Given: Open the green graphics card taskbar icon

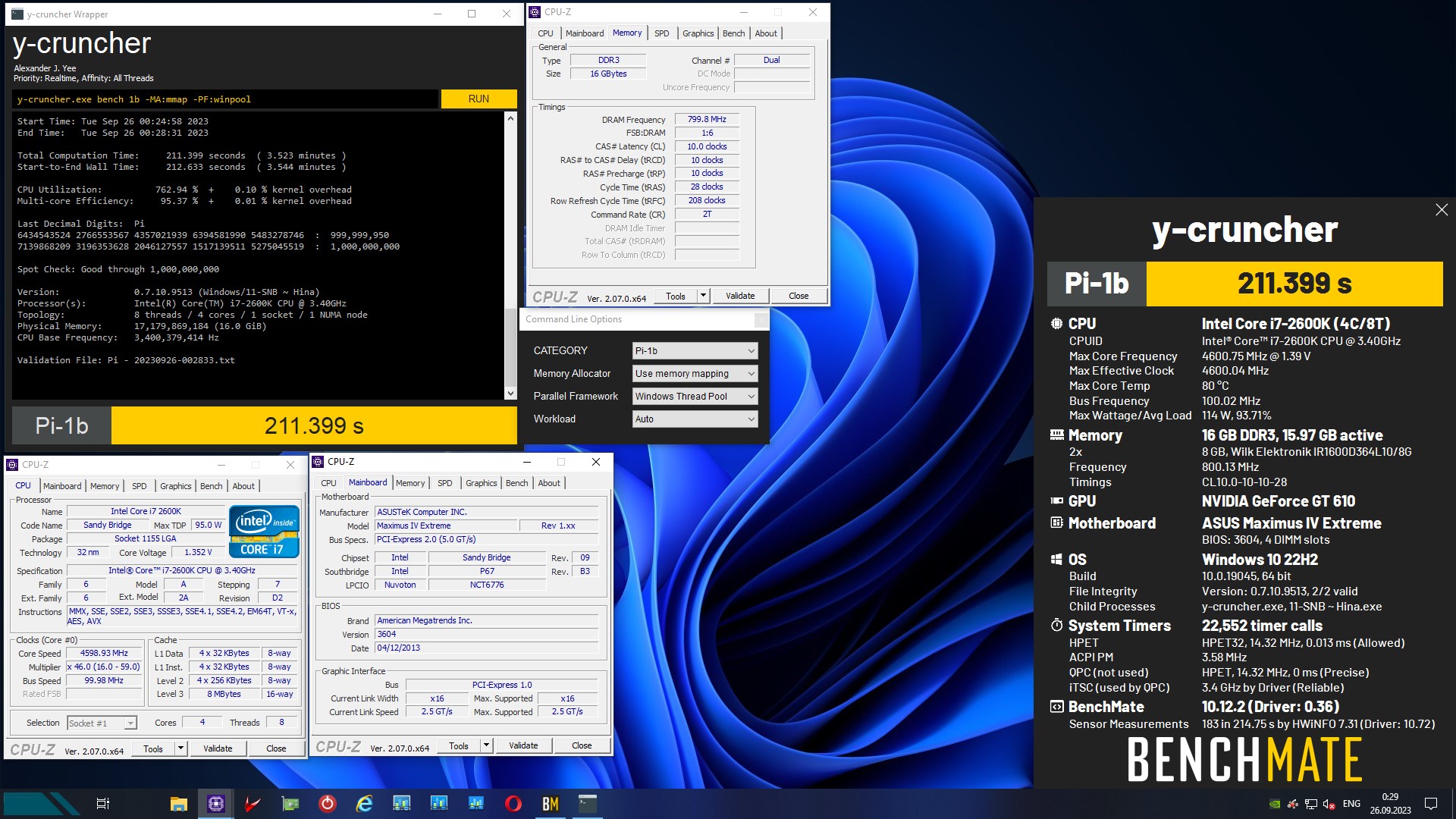Looking at the screenshot, I should point(290,803).
